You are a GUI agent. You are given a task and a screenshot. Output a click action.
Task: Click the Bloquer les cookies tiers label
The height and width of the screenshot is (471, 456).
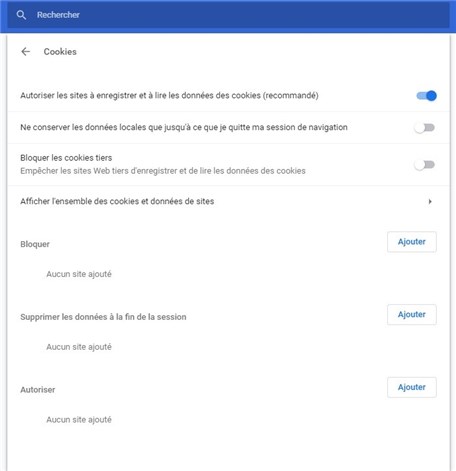click(x=66, y=158)
